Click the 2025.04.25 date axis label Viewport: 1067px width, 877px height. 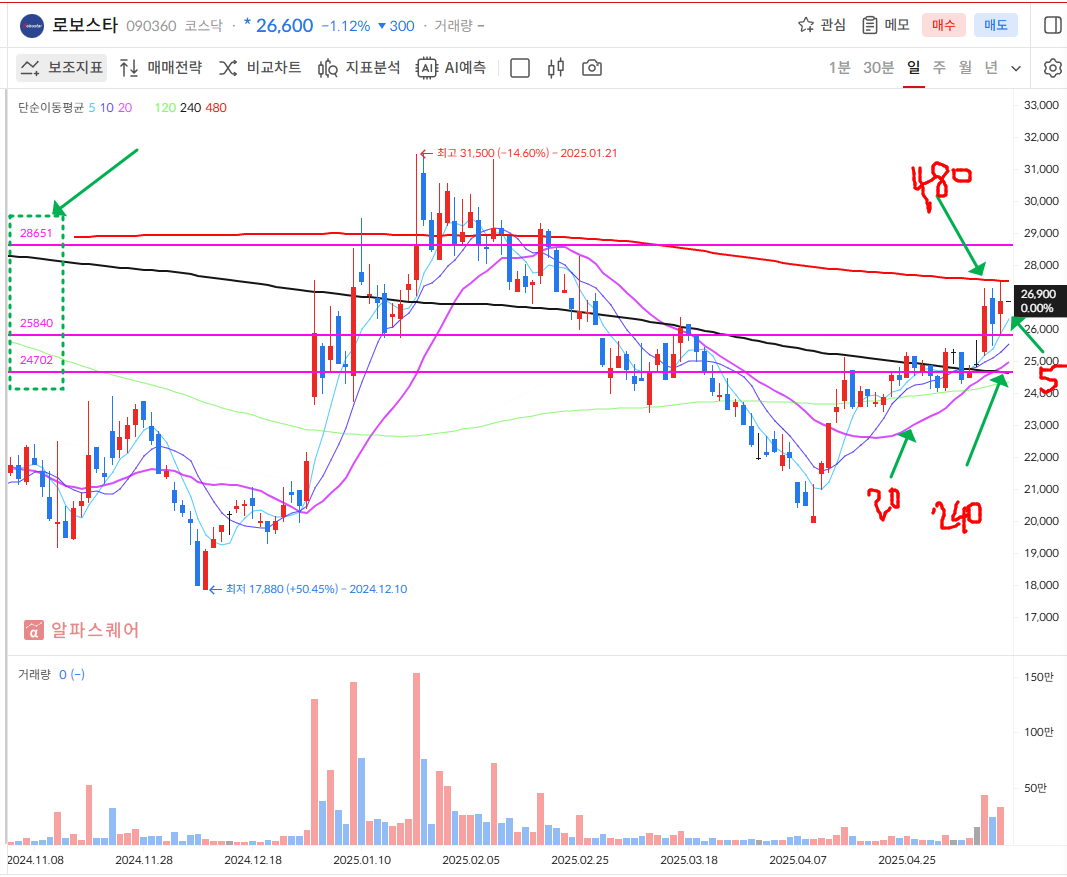tap(906, 859)
